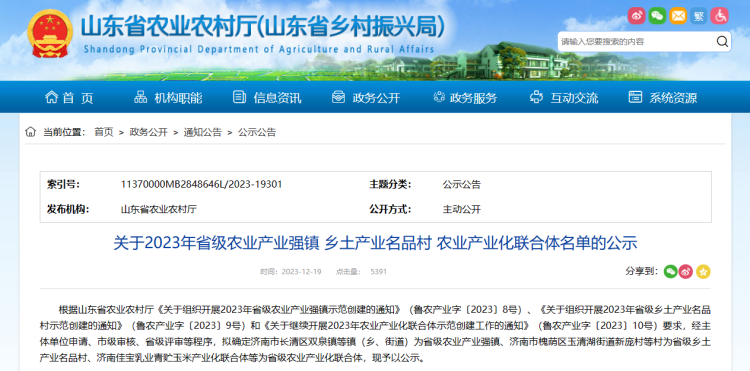Click the English department name subtitle
This screenshot has height=371, width=750.
pyautogui.click(x=259, y=49)
